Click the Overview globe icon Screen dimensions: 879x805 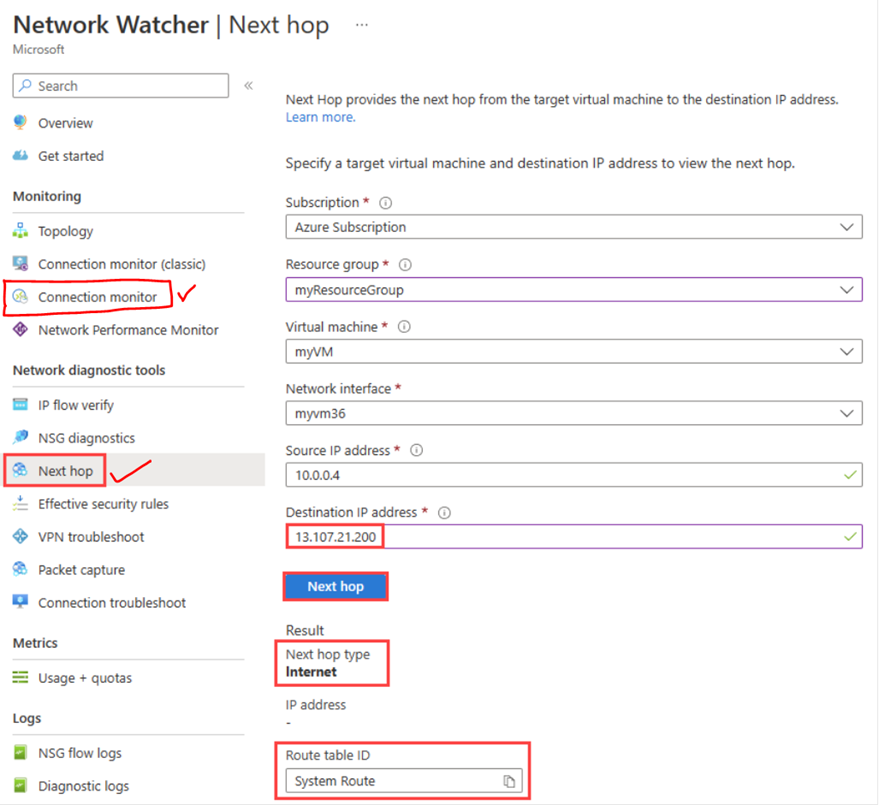[20, 122]
